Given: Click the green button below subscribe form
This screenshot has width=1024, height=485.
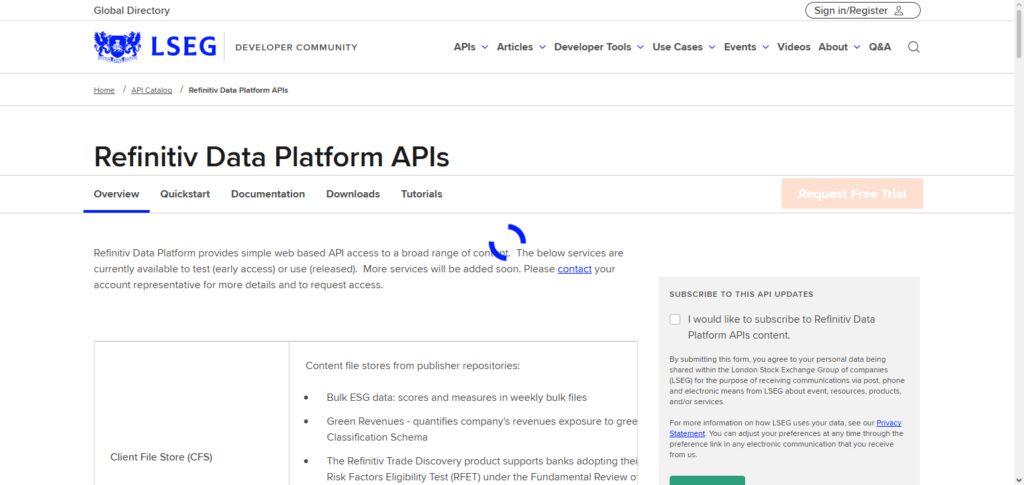Looking at the screenshot, I should pos(707,480).
